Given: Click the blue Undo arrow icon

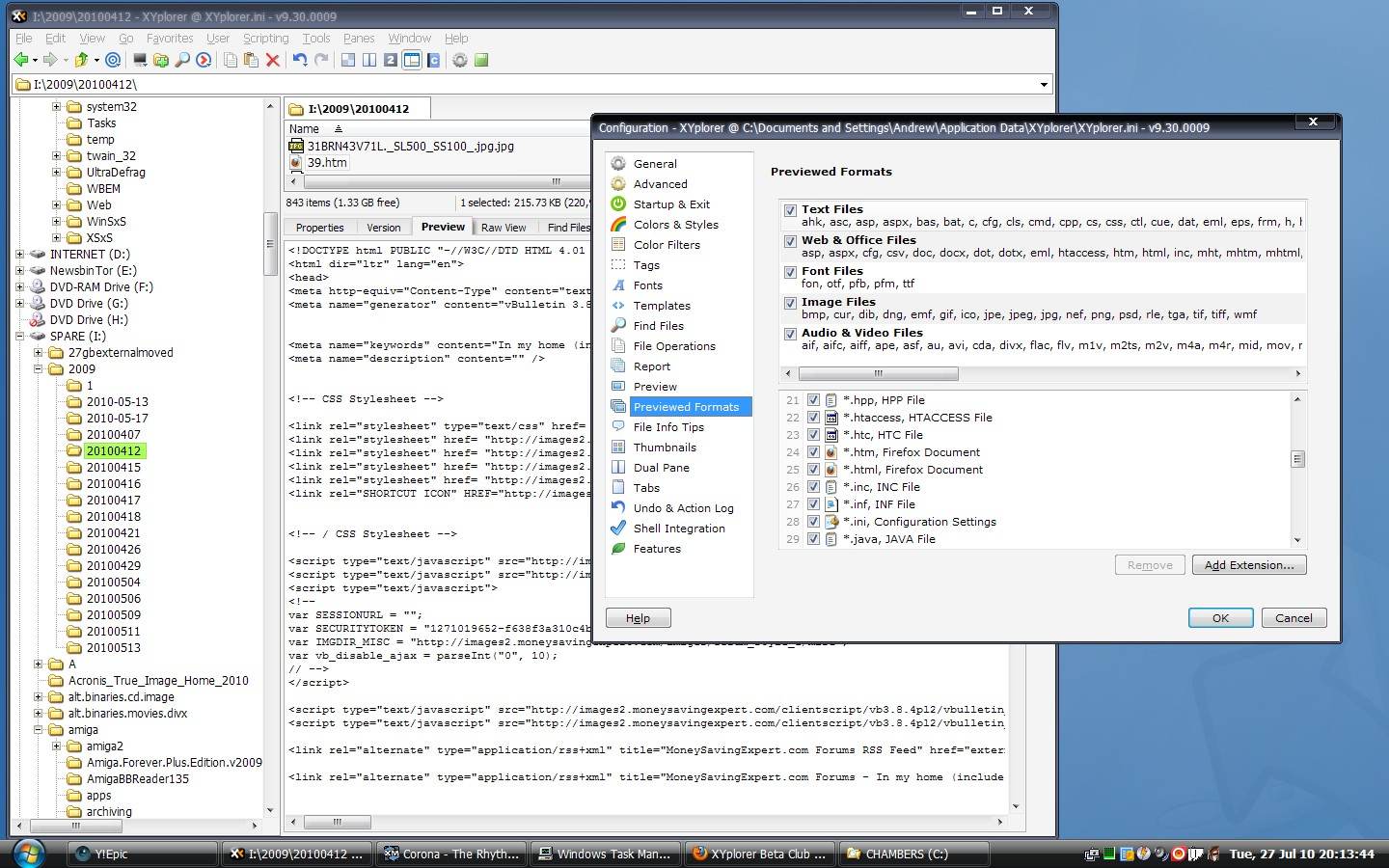Looking at the screenshot, I should click(300, 60).
